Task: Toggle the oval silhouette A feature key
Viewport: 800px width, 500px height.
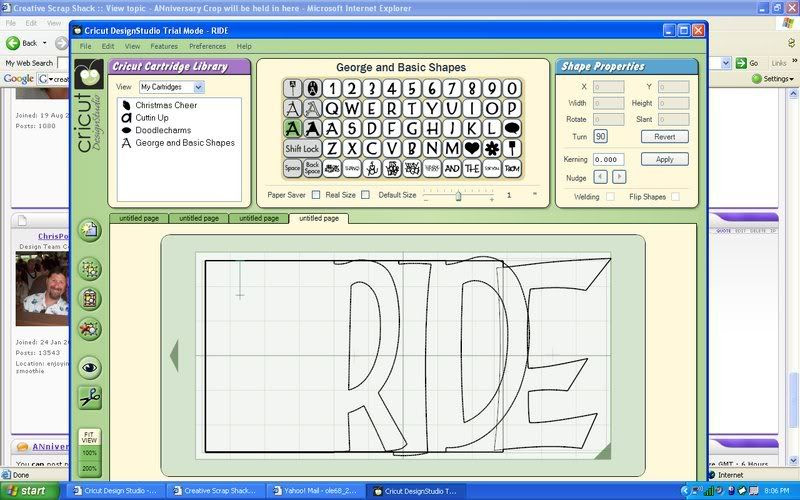Action: pyautogui.click(x=312, y=89)
